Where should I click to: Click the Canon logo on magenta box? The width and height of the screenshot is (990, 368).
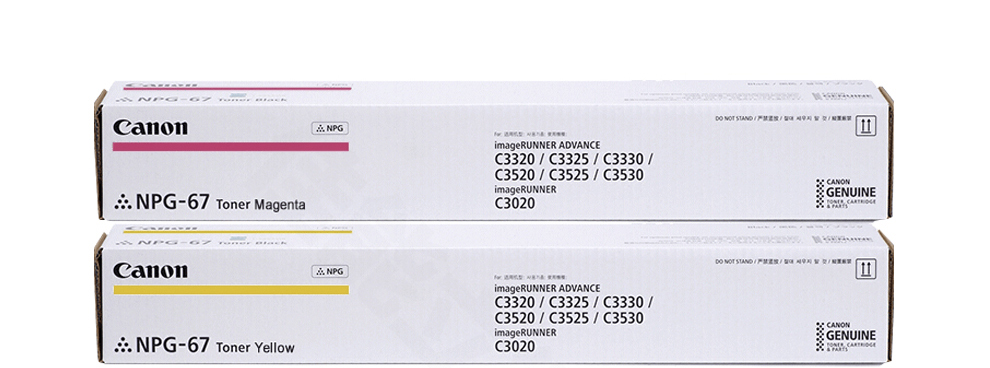click(x=150, y=128)
